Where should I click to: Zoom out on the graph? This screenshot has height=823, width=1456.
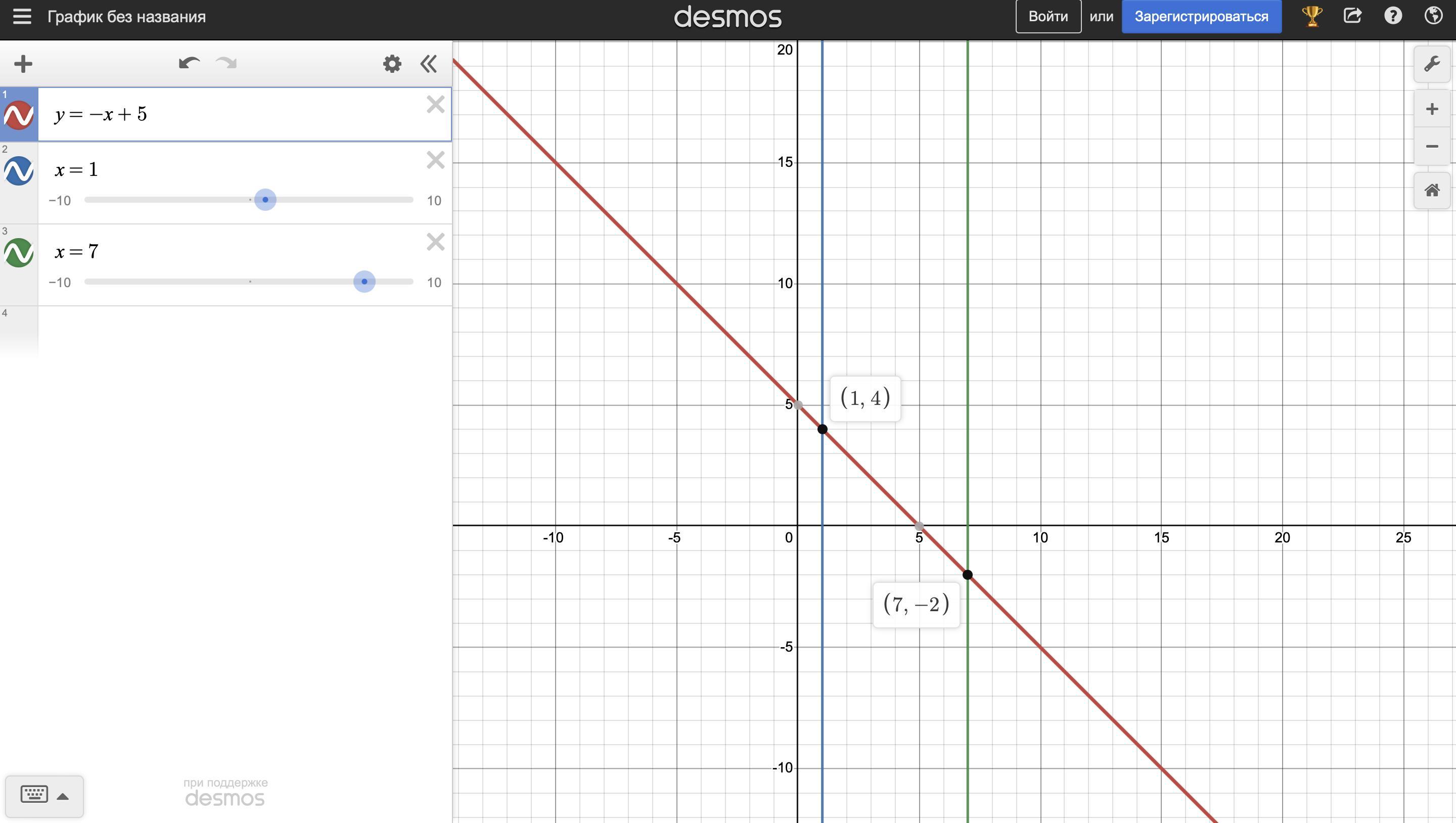1432,147
